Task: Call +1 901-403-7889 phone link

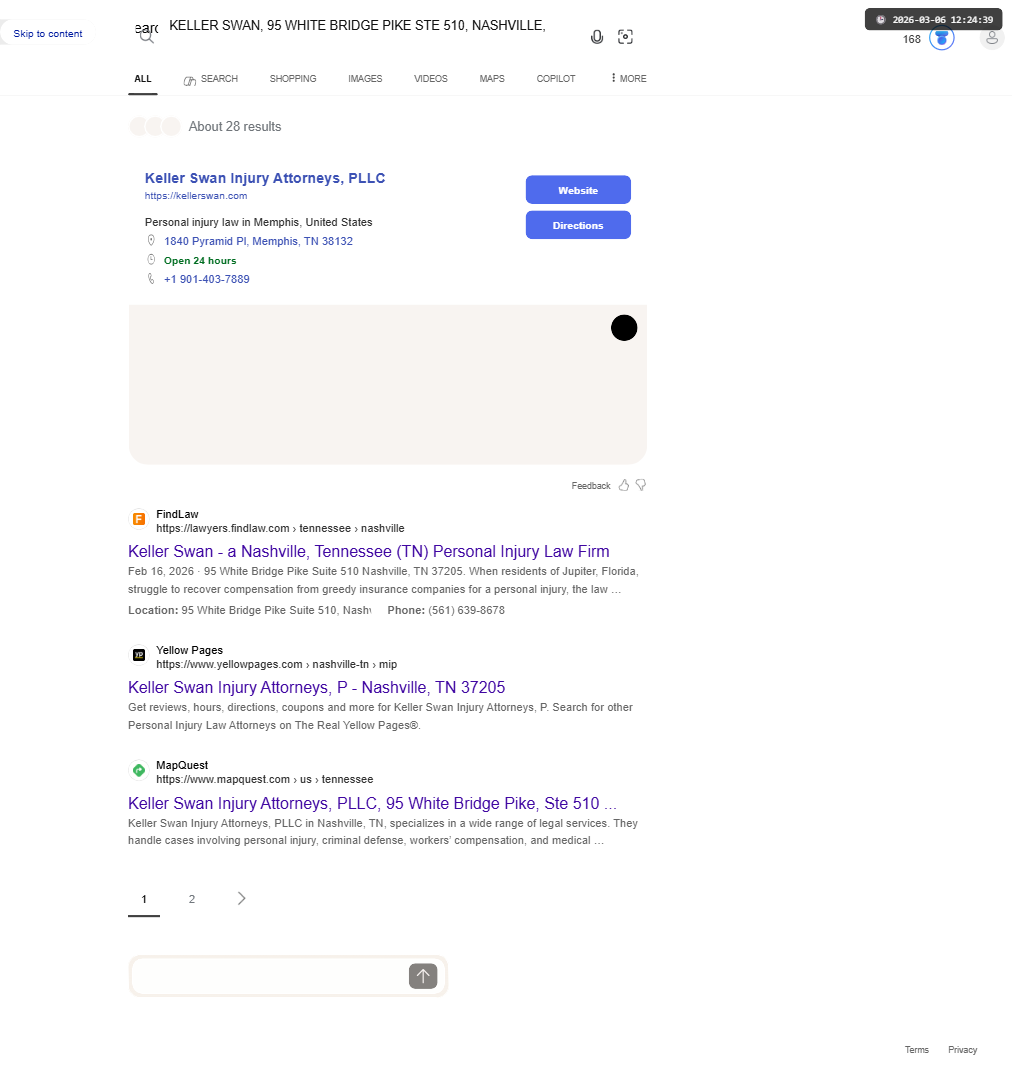Action: 207,279
